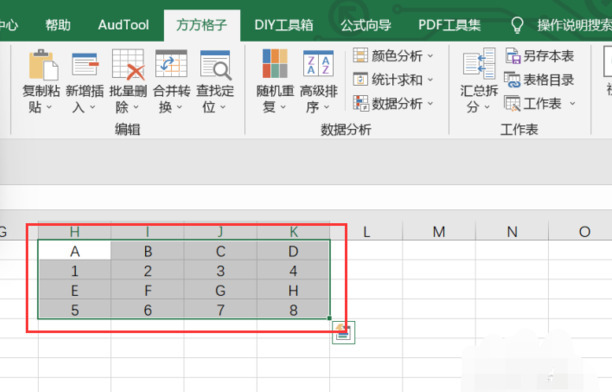Expand the 汇总拆分 dropdown arrow
Image resolution: width=612 pixels, height=392 pixels.
click(487, 107)
